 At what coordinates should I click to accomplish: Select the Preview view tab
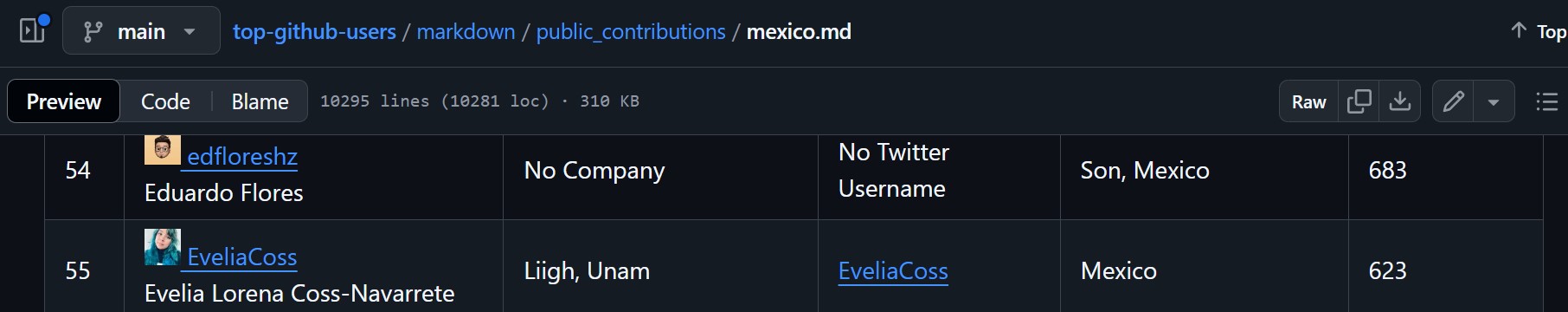[x=64, y=101]
